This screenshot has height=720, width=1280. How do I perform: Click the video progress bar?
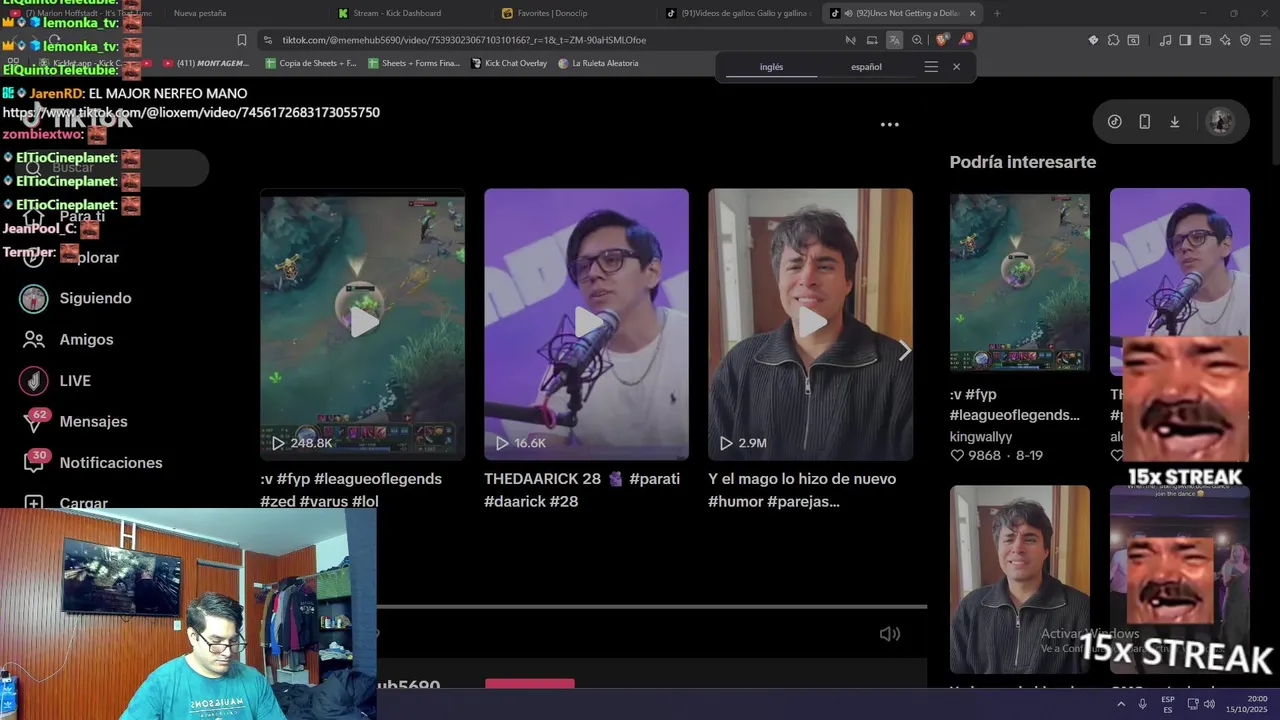652,606
